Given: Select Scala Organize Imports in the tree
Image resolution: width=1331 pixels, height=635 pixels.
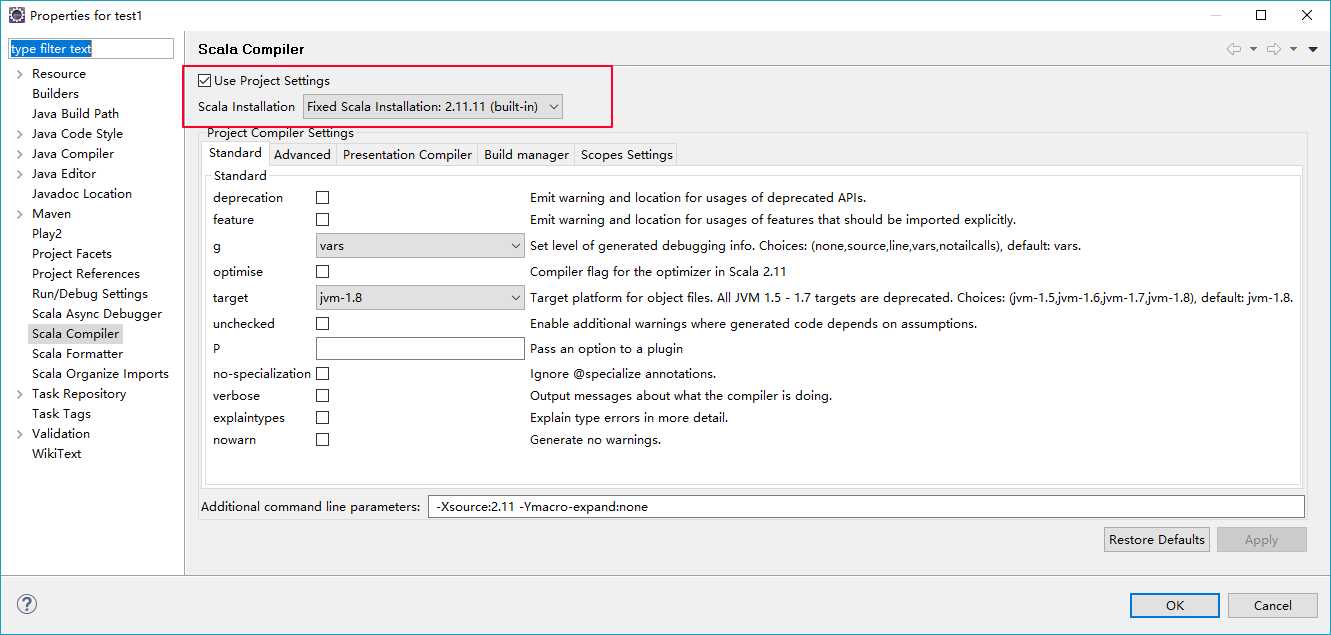Looking at the screenshot, I should pyautogui.click(x=100, y=374).
